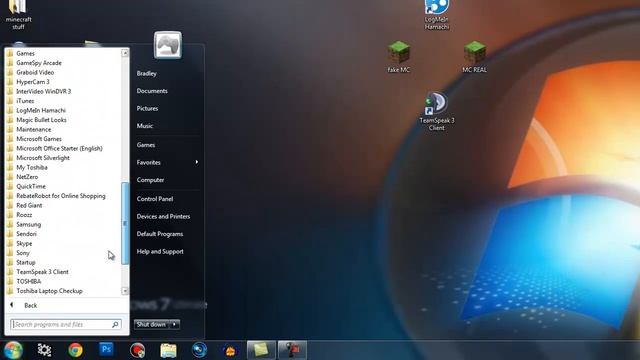Launch Google Chrome from taskbar
The image size is (640, 360).
click(x=76, y=350)
